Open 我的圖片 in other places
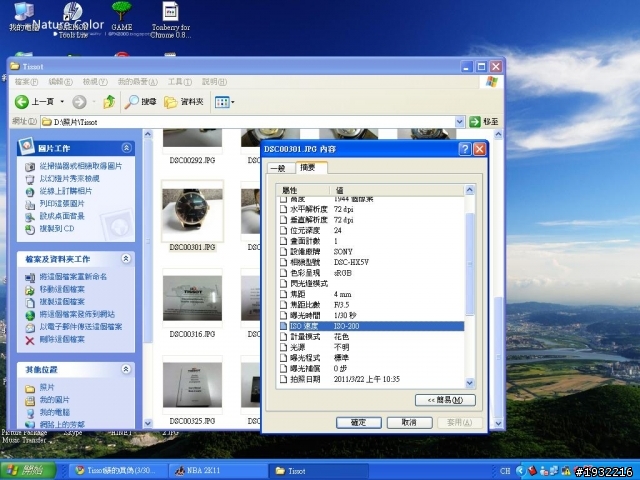This screenshot has width=640, height=480. [54, 400]
